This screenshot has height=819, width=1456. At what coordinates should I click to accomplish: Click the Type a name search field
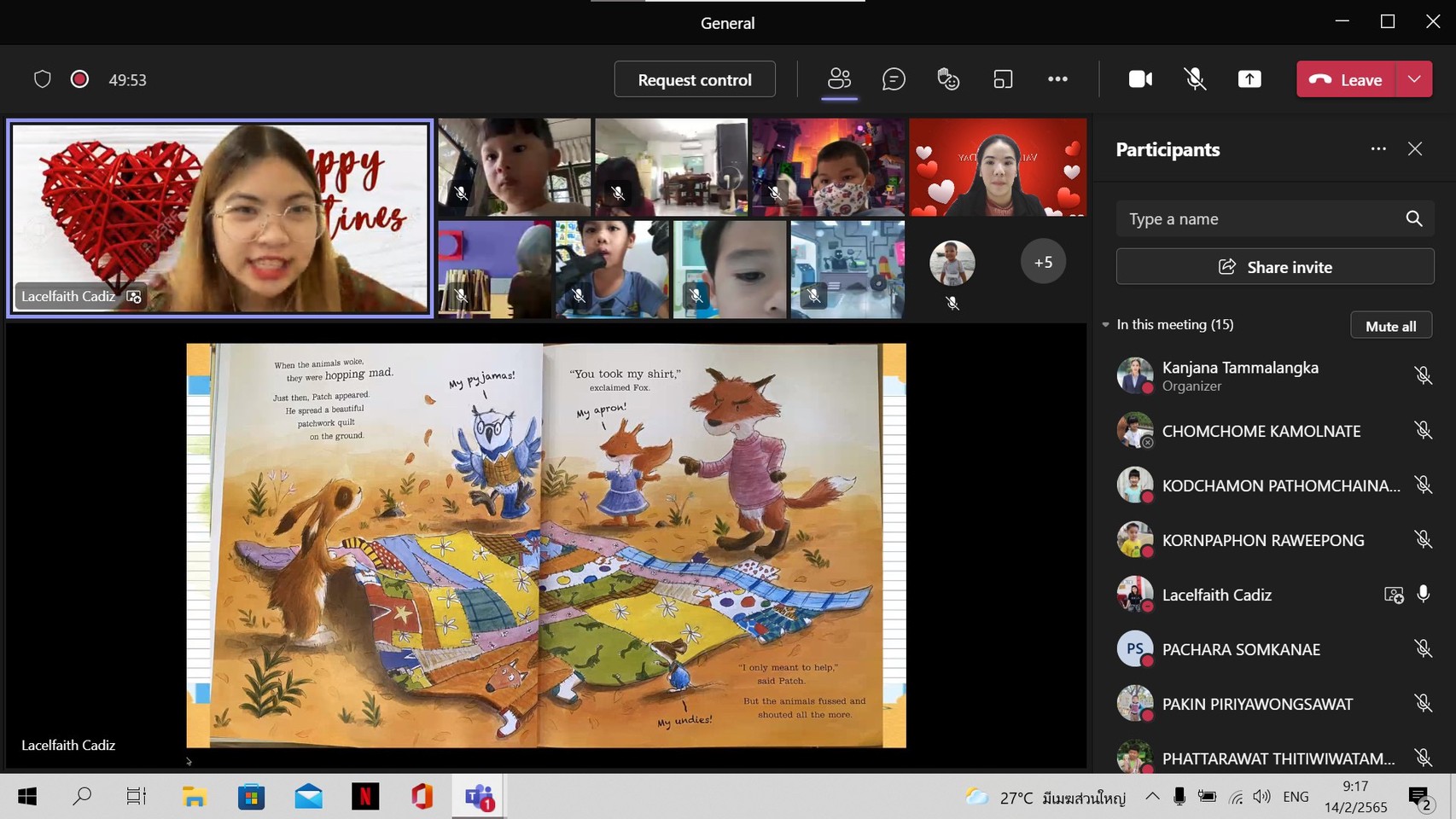pos(1275,219)
